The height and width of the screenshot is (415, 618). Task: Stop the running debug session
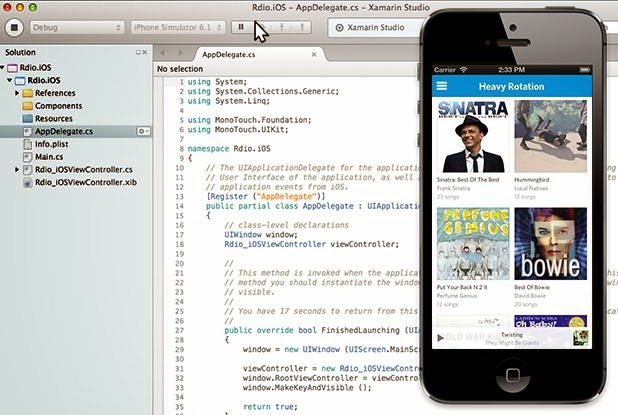pyautogui.click(x=14, y=28)
